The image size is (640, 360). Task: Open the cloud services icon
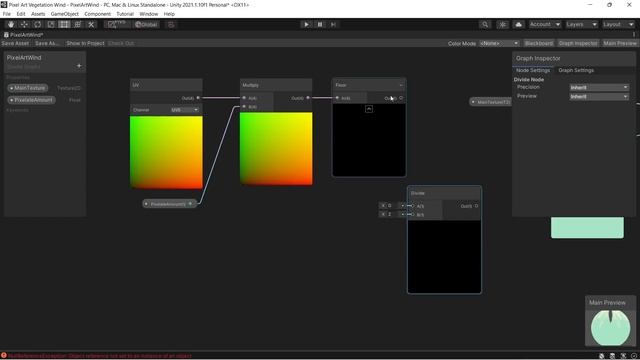518,24
